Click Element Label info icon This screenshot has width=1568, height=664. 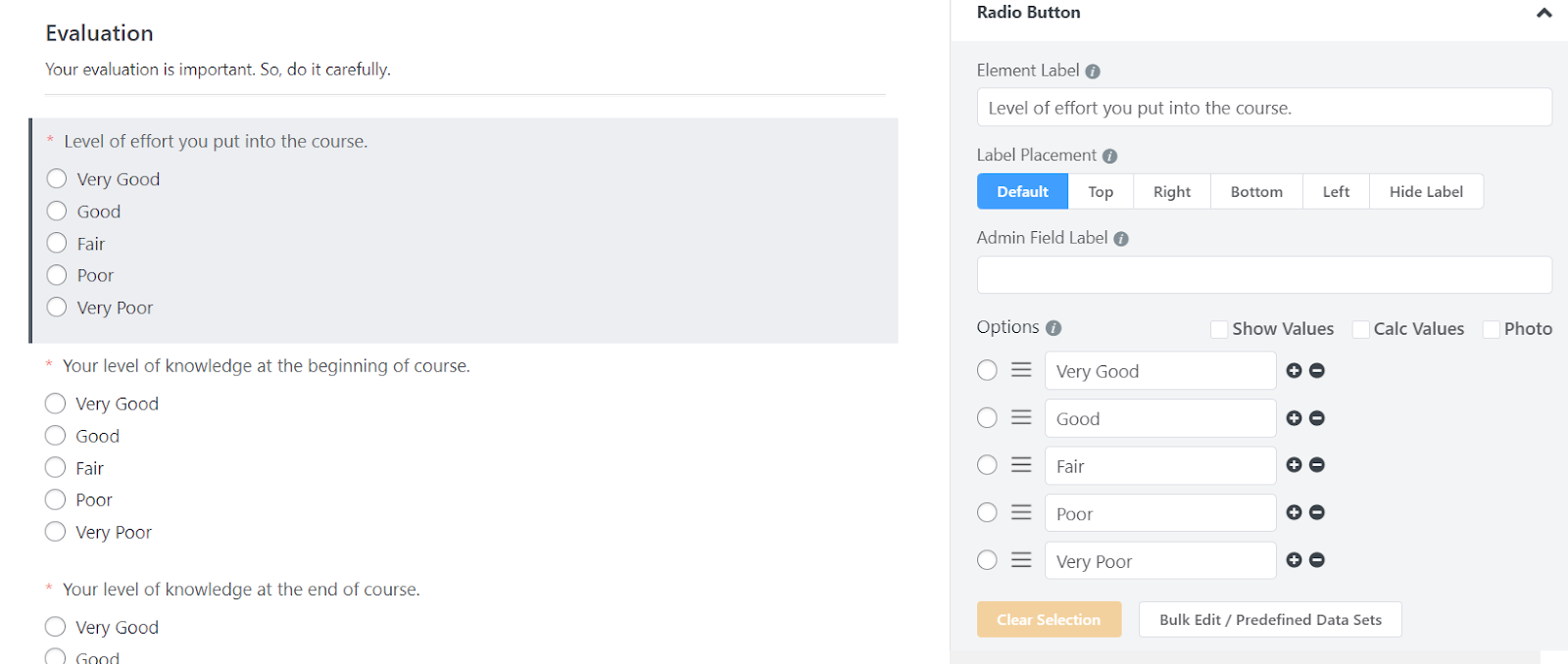(x=1093, y=71)
